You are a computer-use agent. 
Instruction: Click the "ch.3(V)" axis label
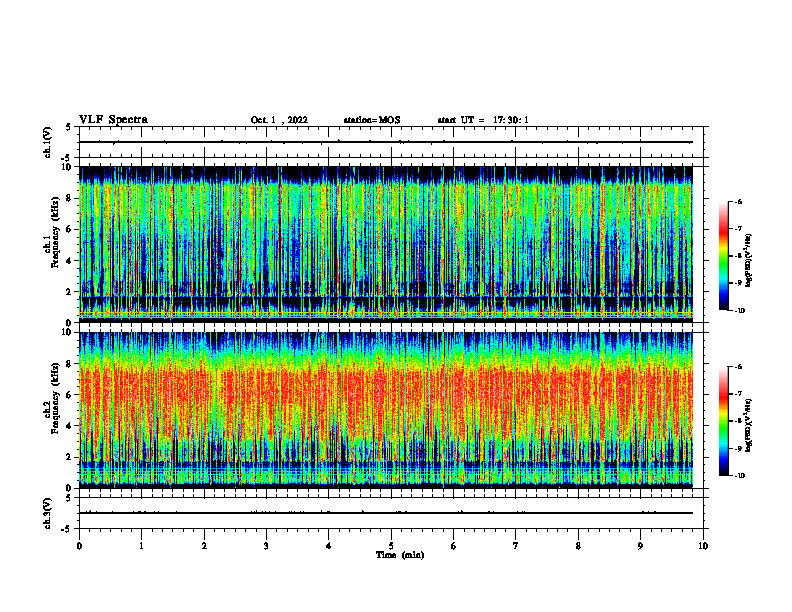tap(47, 513)
